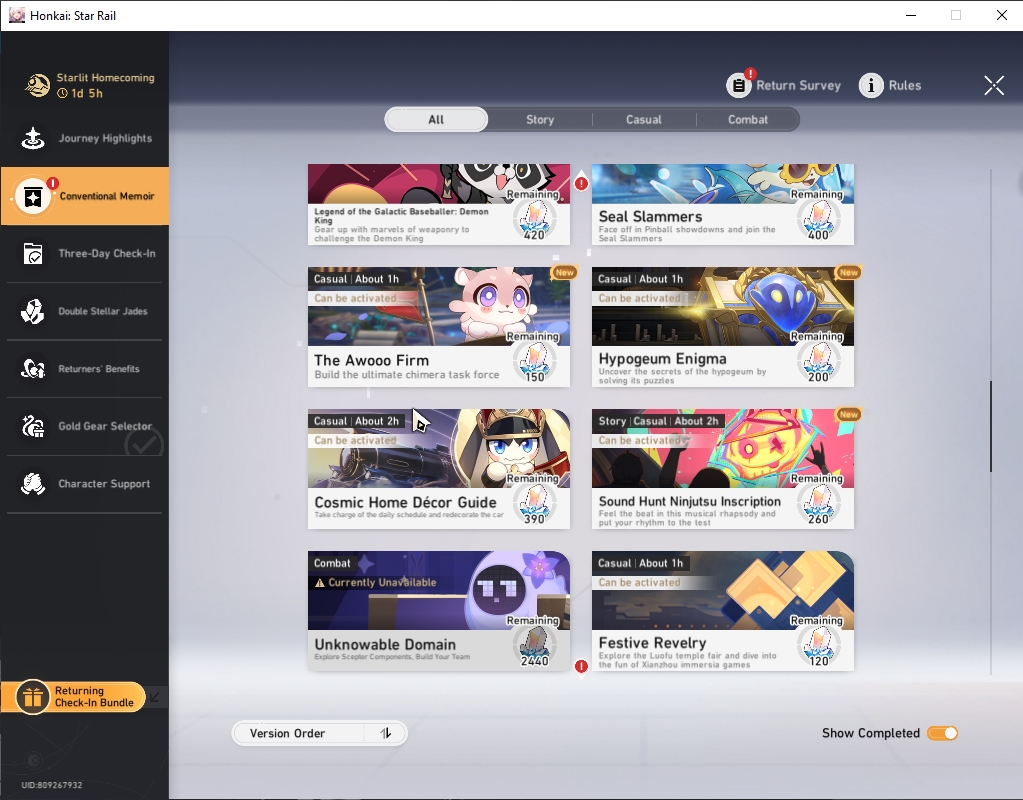1023x800 pixels.
Task: Select the Casual filter tab
Action: (644, 119)
